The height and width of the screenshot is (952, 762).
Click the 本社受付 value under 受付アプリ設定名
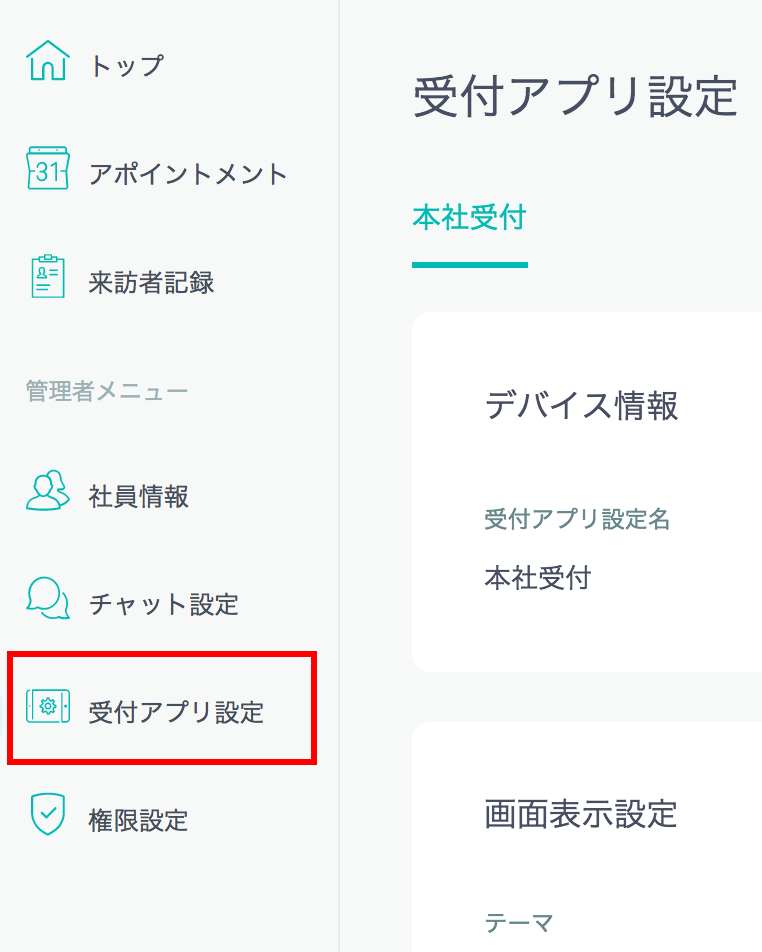tap(538, 577)
